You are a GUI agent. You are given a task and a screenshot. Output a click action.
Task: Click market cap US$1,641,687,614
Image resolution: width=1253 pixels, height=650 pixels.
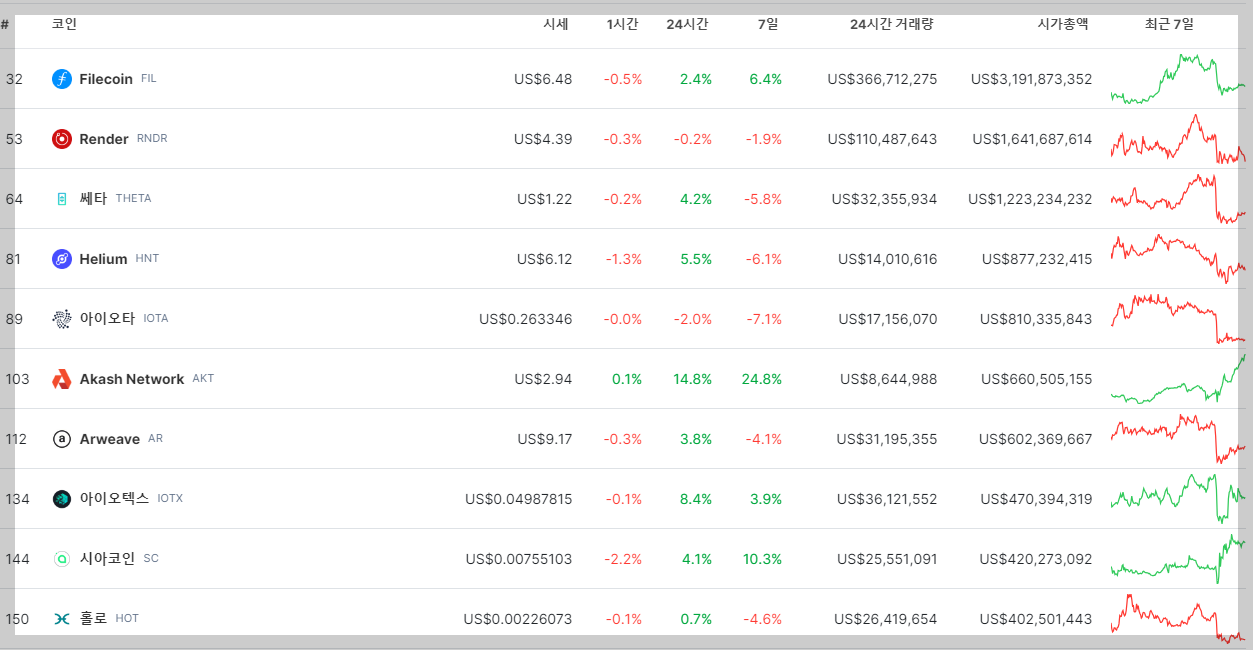pyautogui.click(x=1033, y=139)
